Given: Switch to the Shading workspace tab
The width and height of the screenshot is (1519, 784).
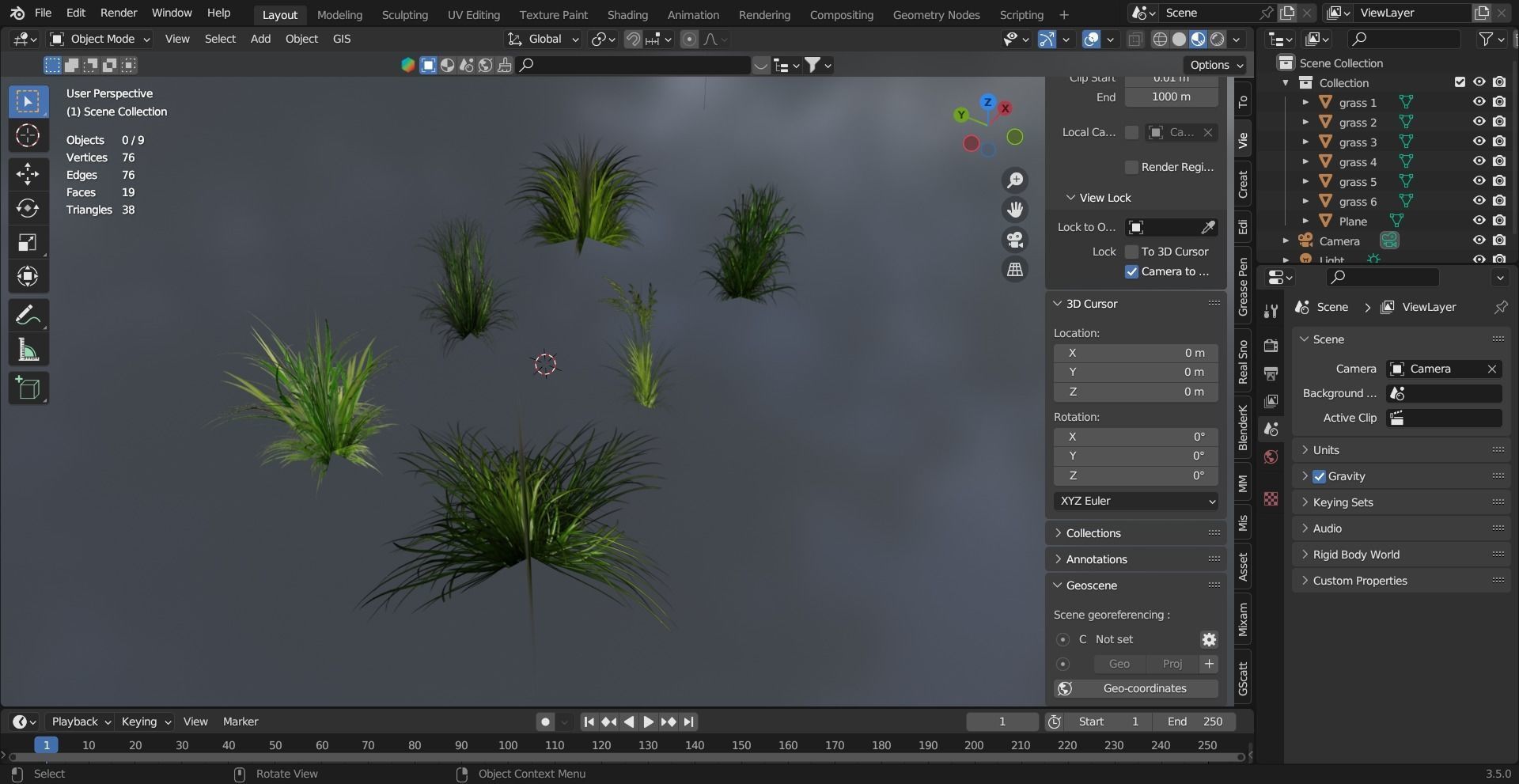Looking at the screenshot, I should 627,14.
